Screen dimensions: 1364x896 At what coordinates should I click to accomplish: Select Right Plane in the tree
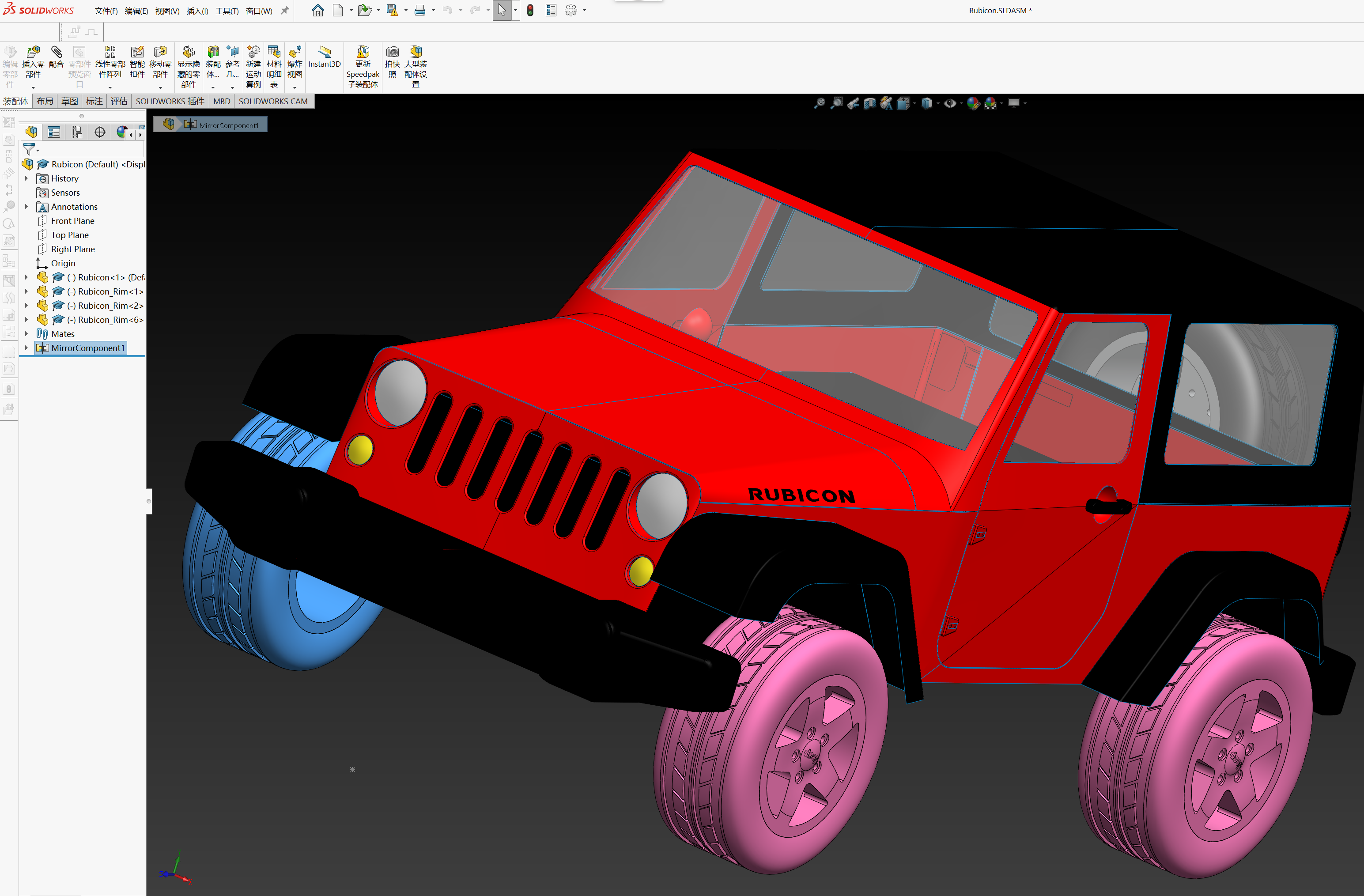pyautogui.click(x=73, y=249)
